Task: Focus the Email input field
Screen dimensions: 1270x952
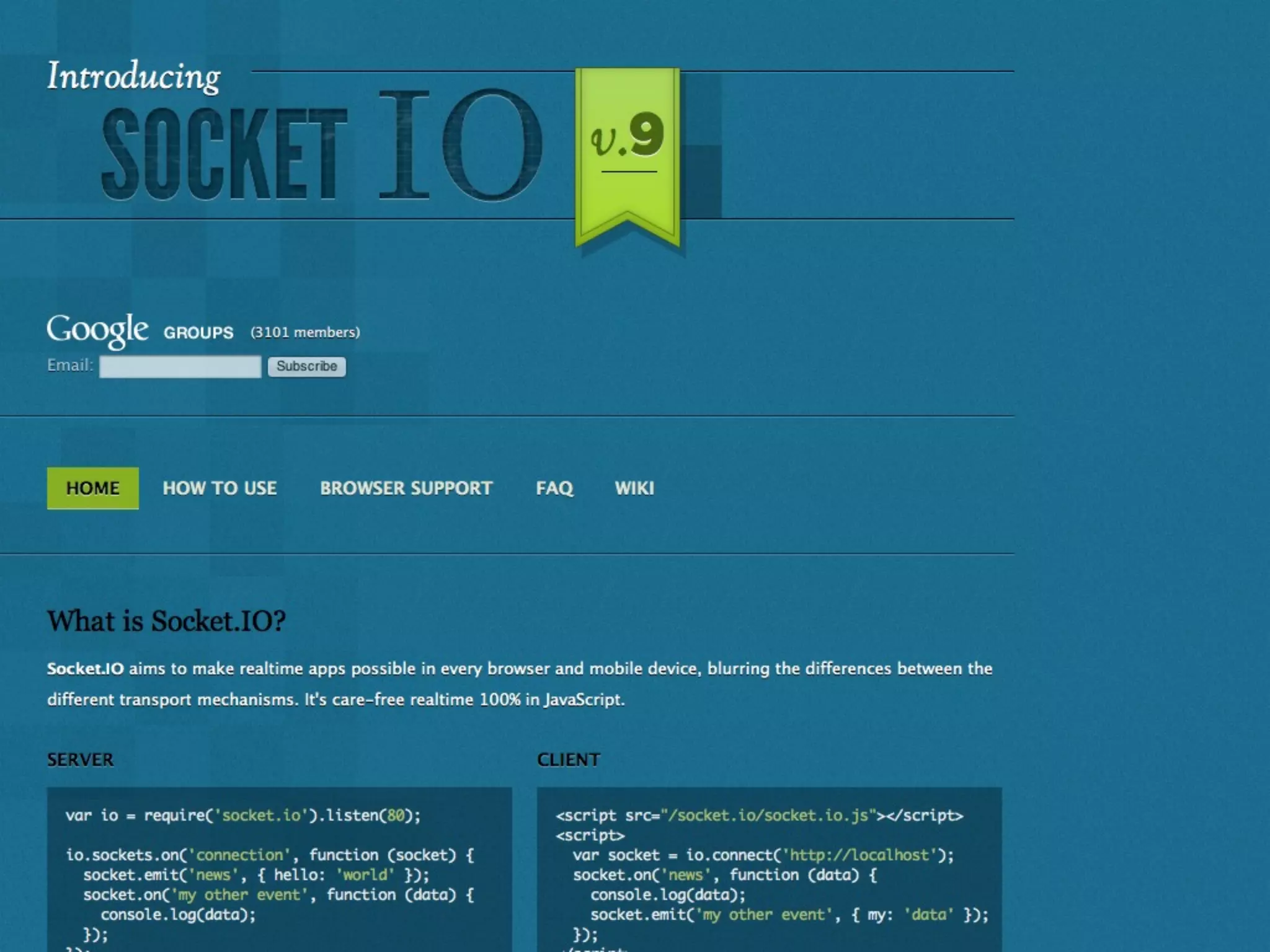Action: coord(180,366)
